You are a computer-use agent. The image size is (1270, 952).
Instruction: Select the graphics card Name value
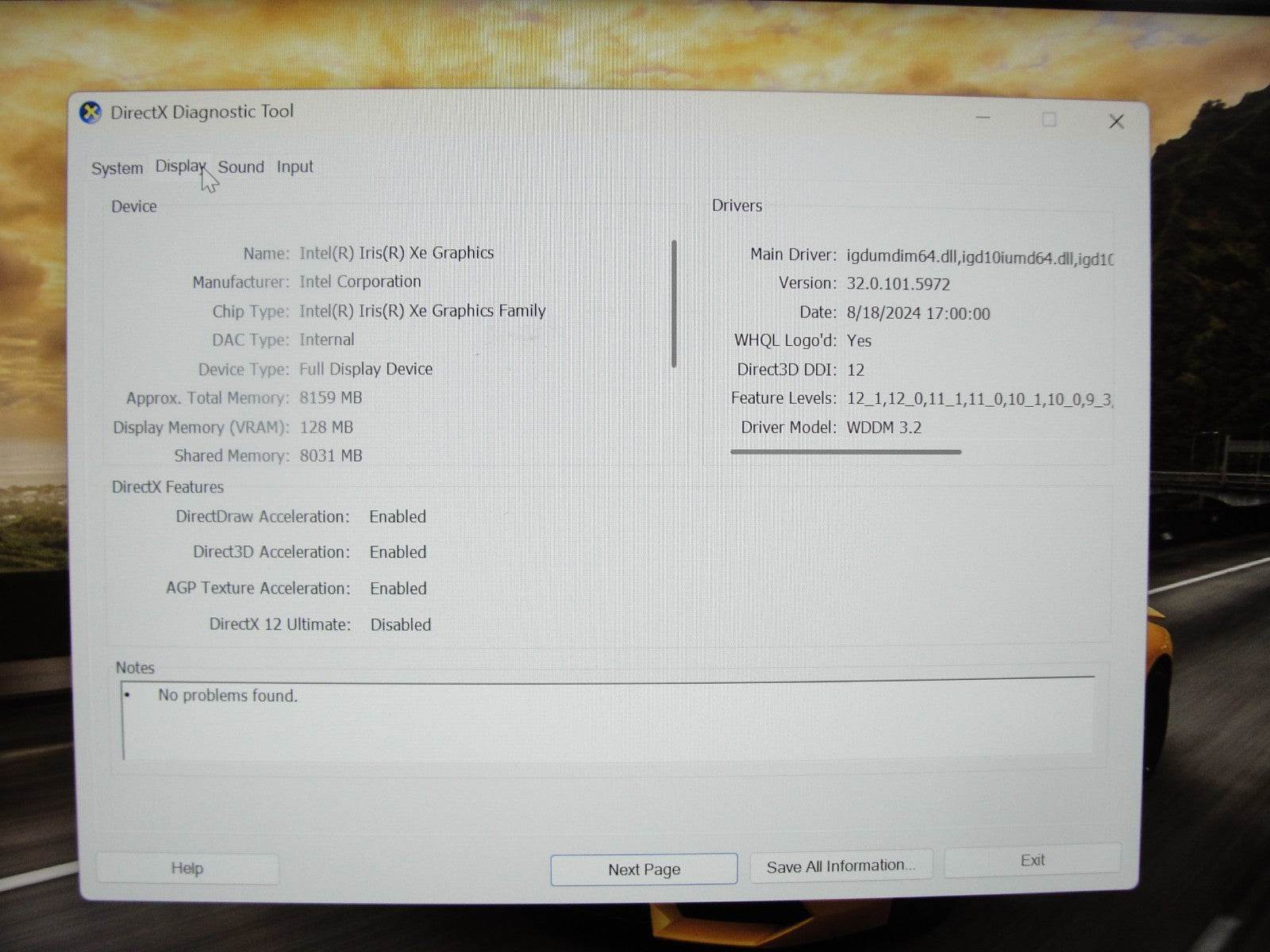pyautogui.click(x=396, y=252)
